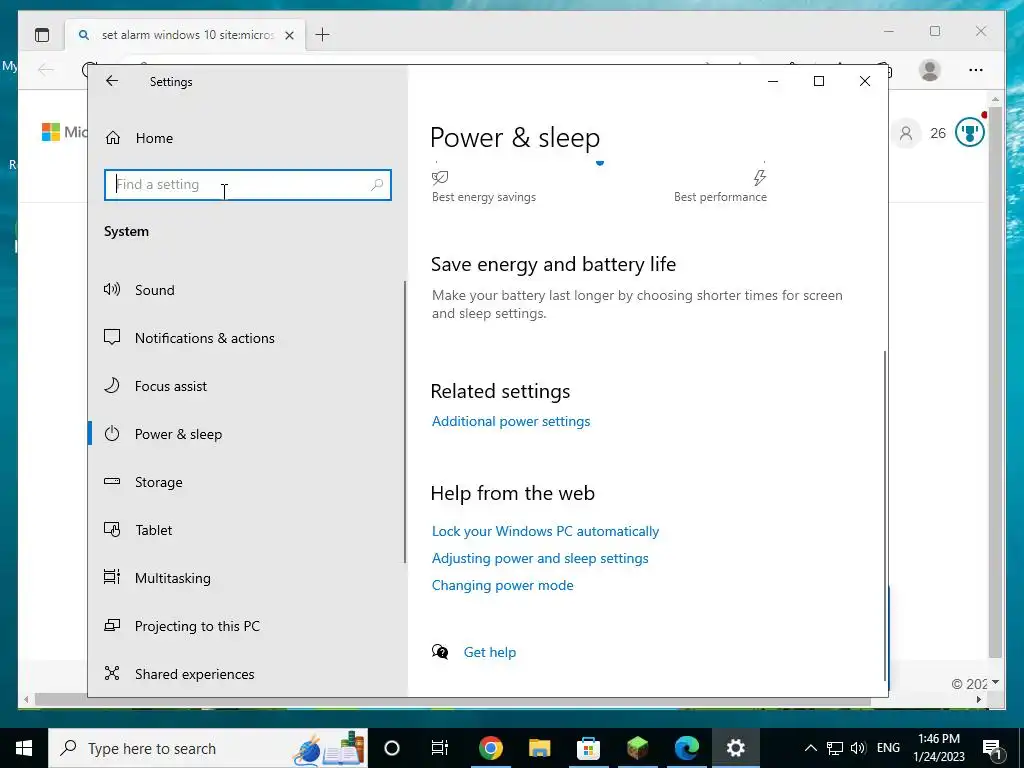Click the Best performance lightning icon

(760, 177)
